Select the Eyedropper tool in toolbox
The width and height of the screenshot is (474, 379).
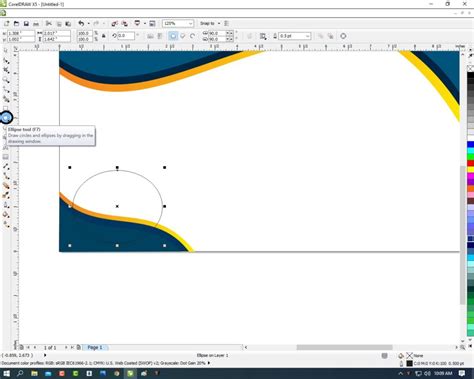(x=6, y=195)
